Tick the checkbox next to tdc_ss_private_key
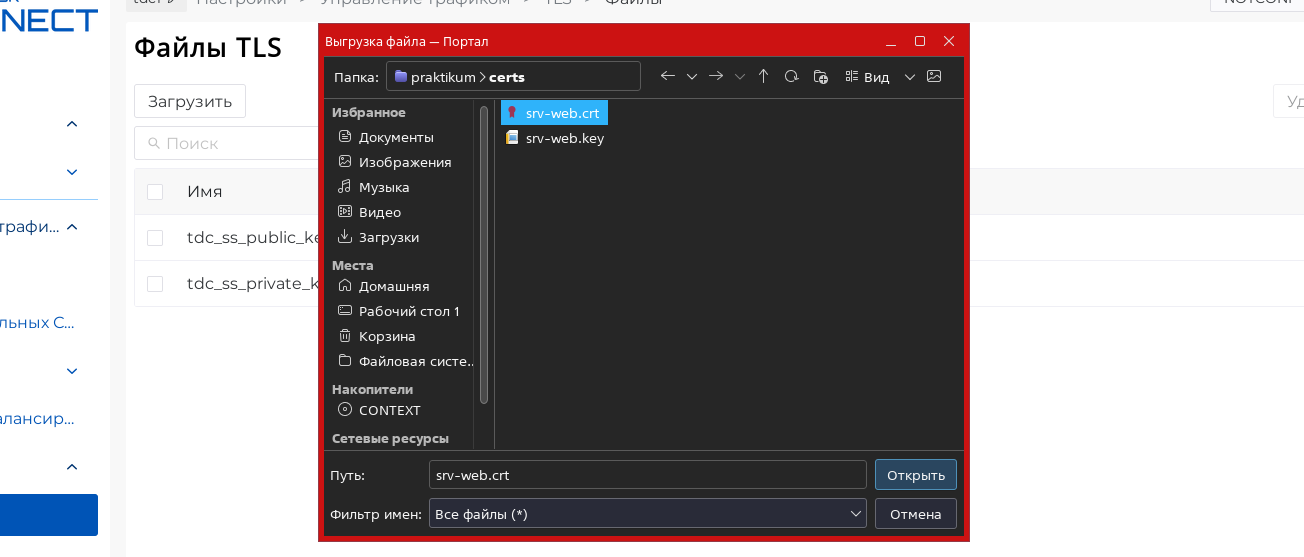The image size is (1304, 557). pos(155,284)
